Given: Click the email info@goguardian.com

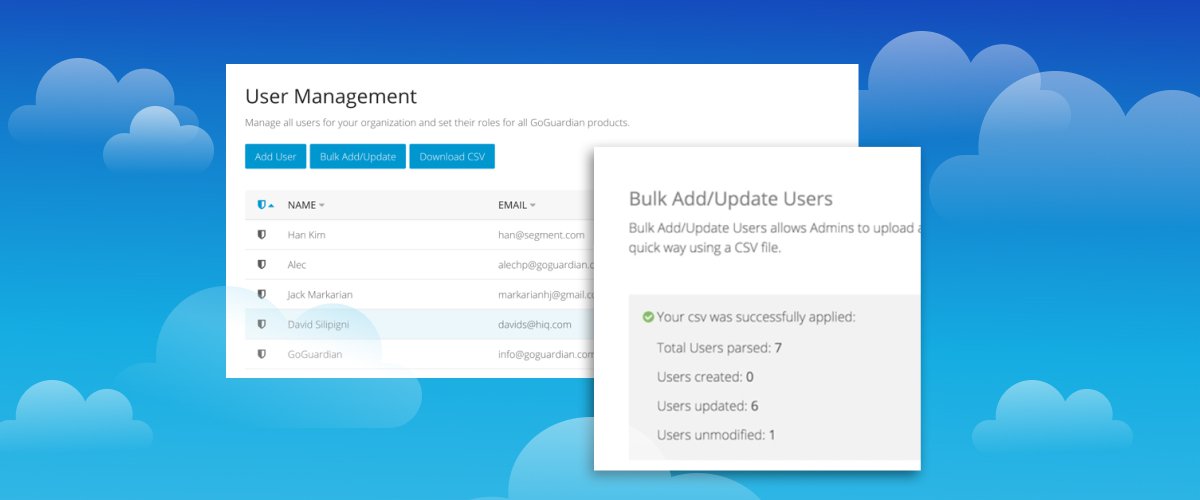Looking at the screenshot, I should [546, 354].
